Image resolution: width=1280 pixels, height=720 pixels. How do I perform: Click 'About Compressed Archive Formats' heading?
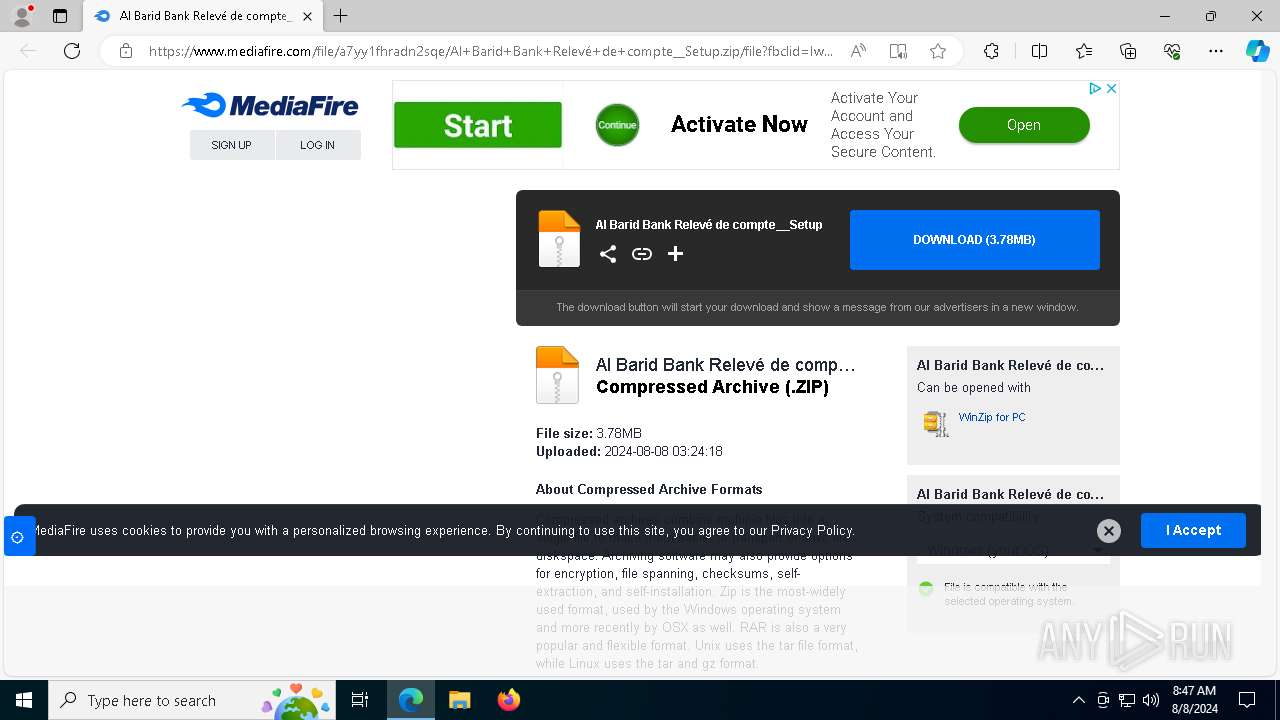[x=649, y=489]
